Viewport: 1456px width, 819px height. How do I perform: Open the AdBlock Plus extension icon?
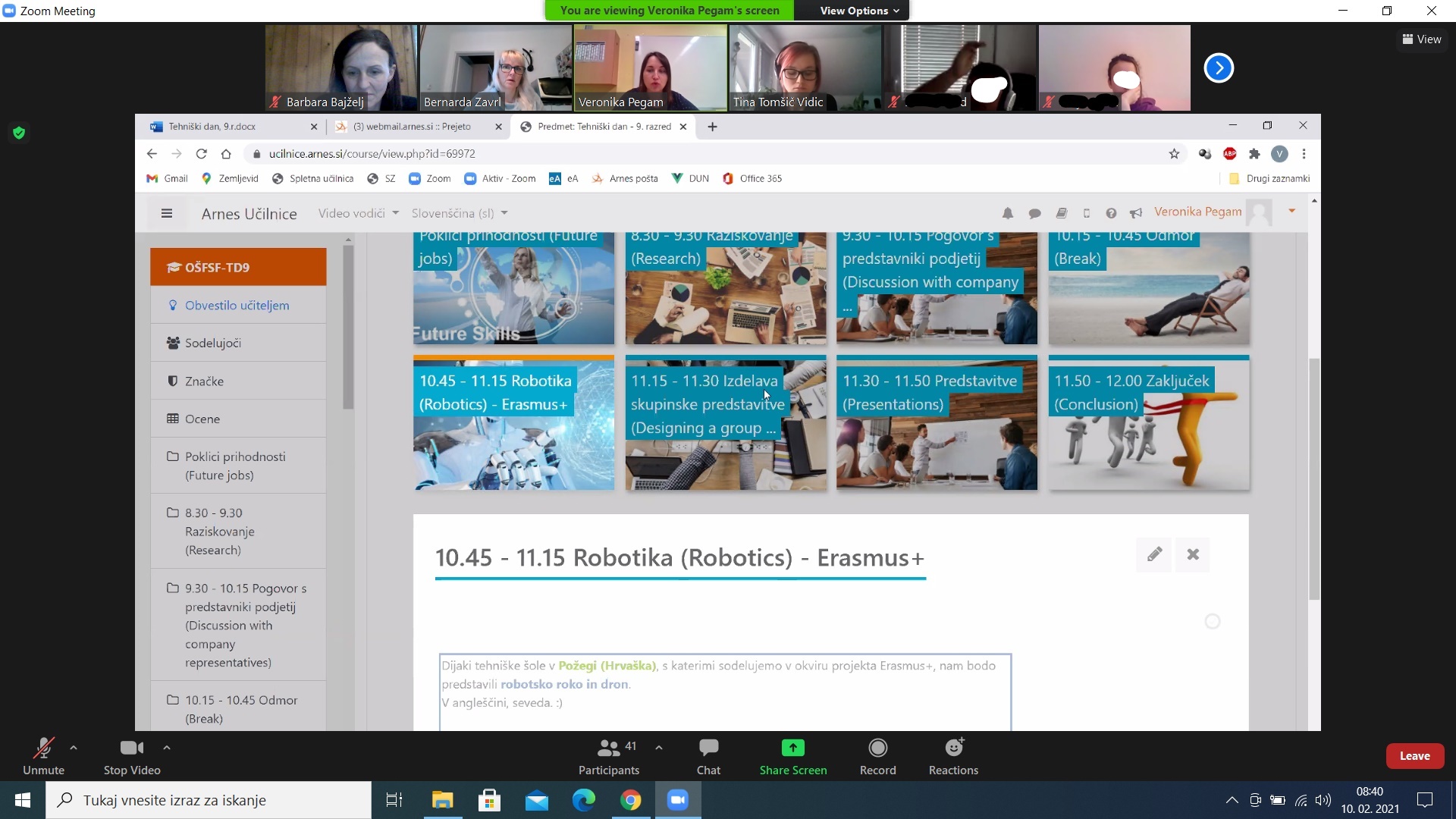tap(1229, 154)
